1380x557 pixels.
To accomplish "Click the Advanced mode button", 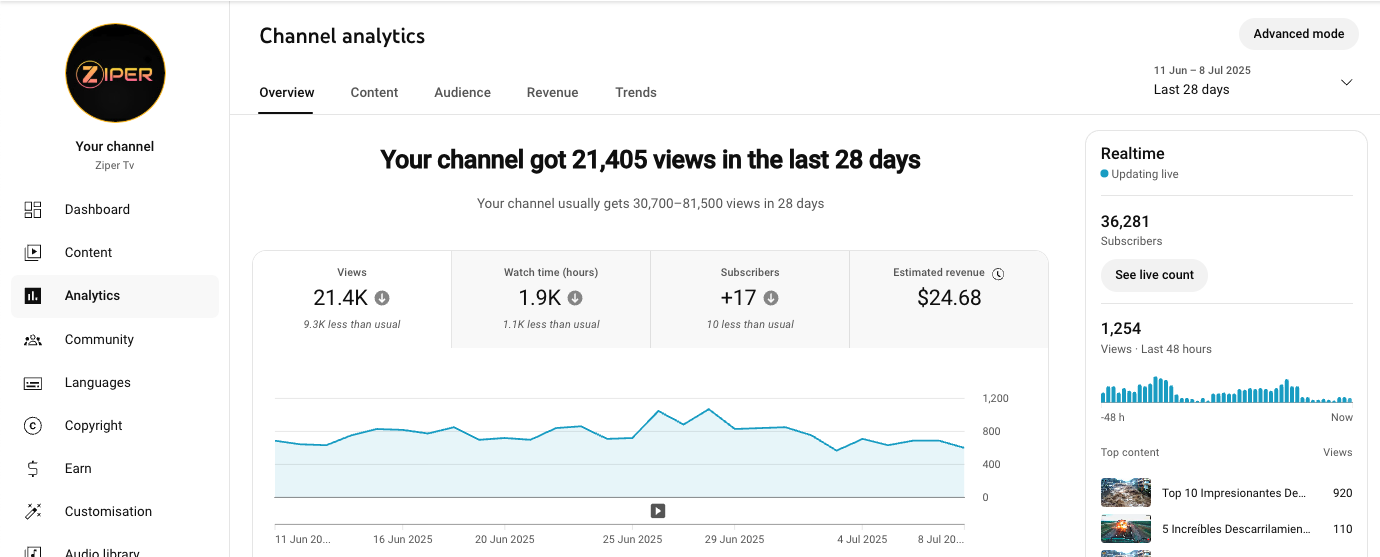I will 1298,34.
